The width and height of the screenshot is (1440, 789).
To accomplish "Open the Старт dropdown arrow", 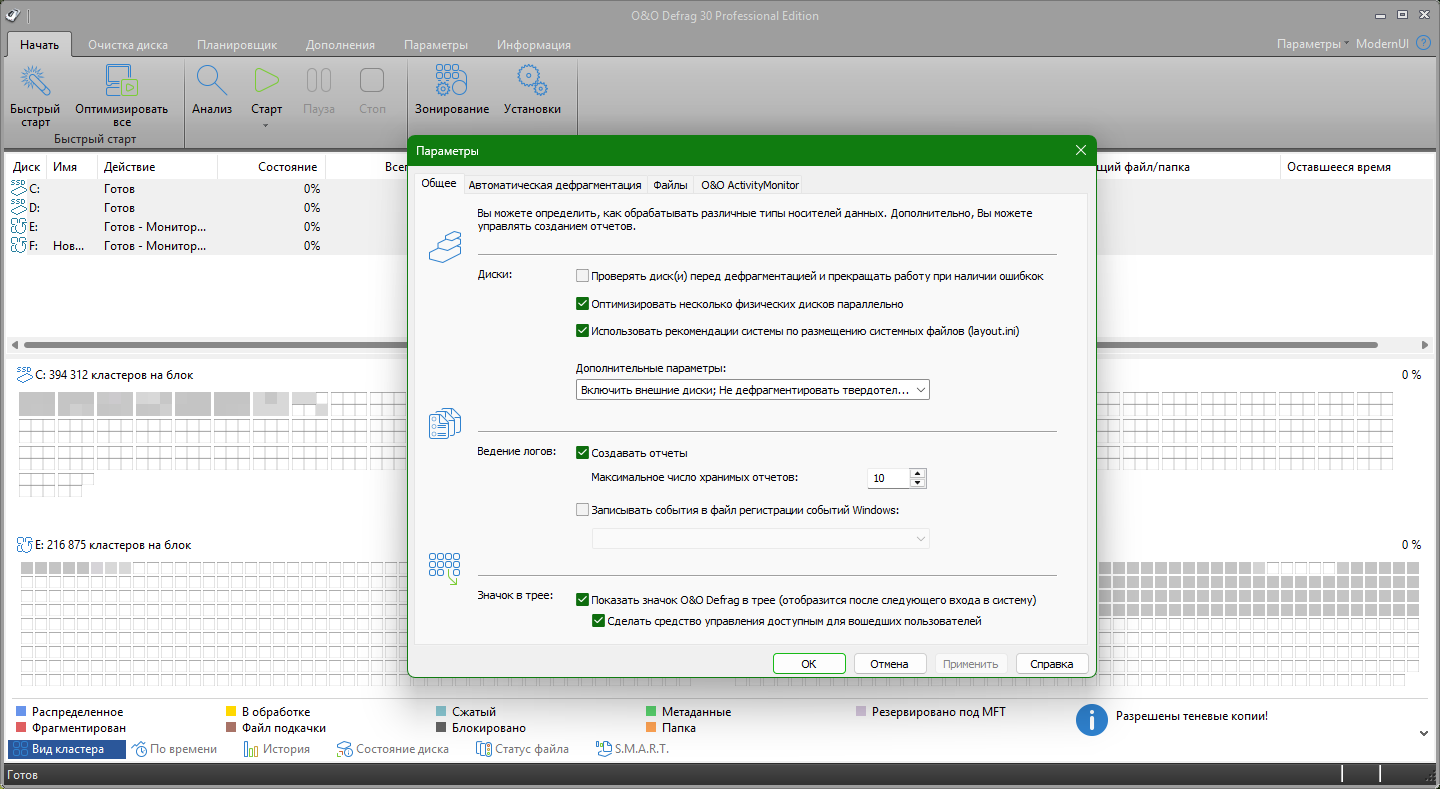I will click(x=266, y=126).
